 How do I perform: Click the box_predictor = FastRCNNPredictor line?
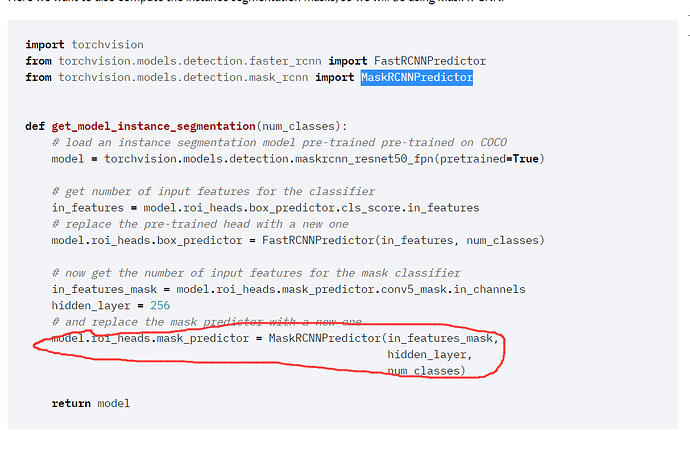(x=298, y=241)
